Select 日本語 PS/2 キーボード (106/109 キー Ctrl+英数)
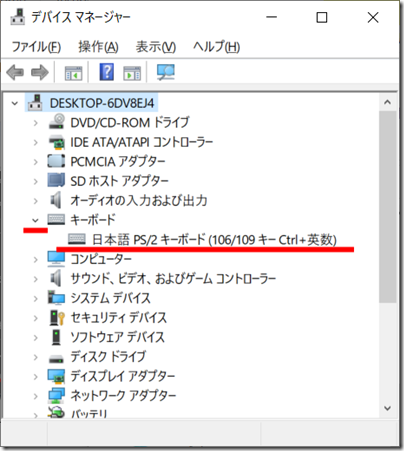Viewport: 404px width, 451px height. (214, 239)
